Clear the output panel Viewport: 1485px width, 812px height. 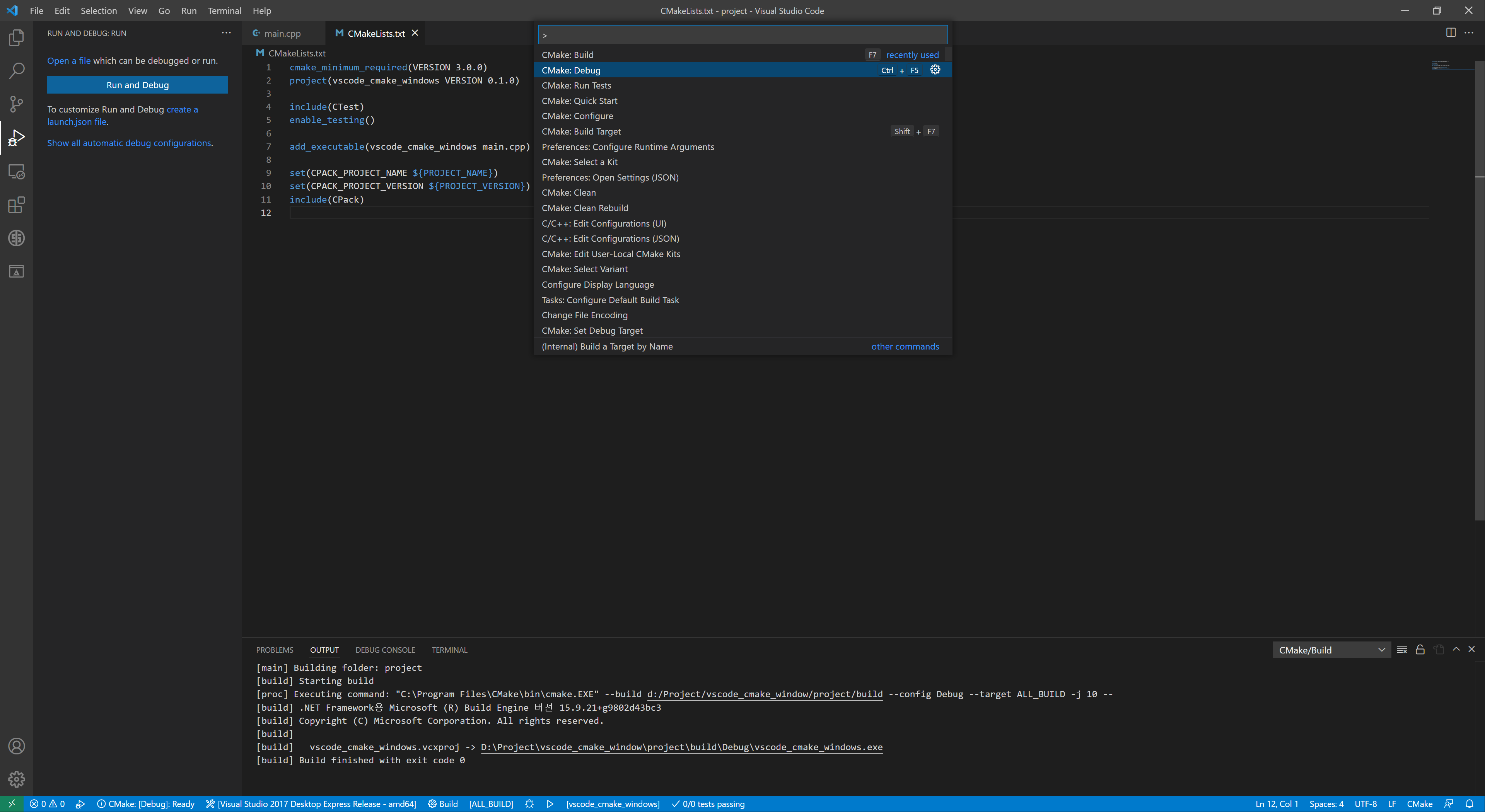click(1402, 650)
